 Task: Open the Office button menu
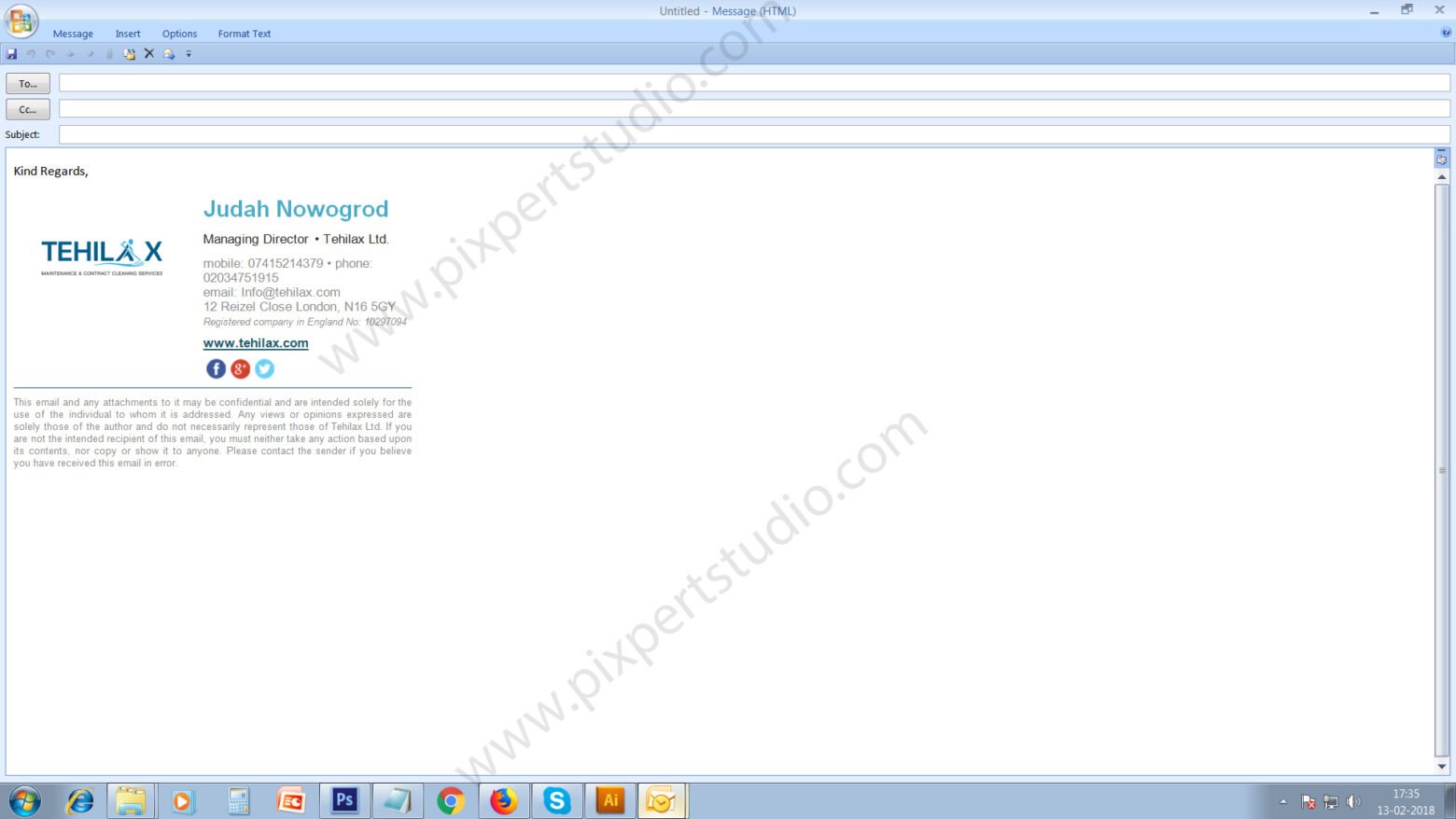coord(21,21)
